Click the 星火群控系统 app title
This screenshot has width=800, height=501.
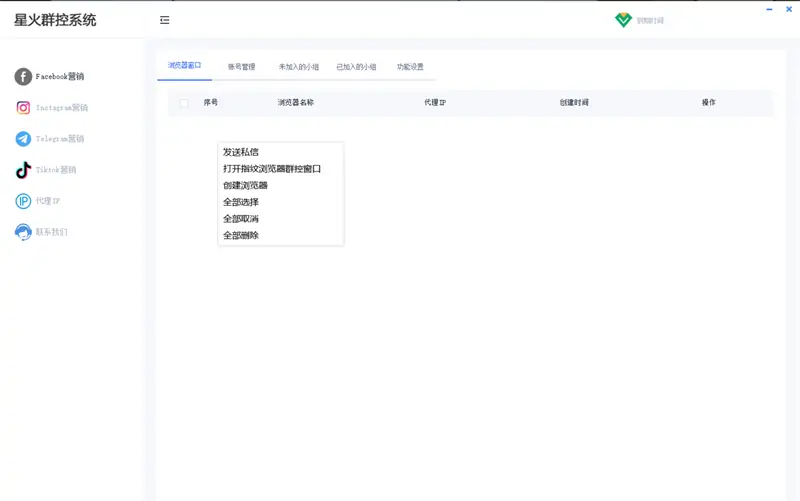(x=55, y=20)
